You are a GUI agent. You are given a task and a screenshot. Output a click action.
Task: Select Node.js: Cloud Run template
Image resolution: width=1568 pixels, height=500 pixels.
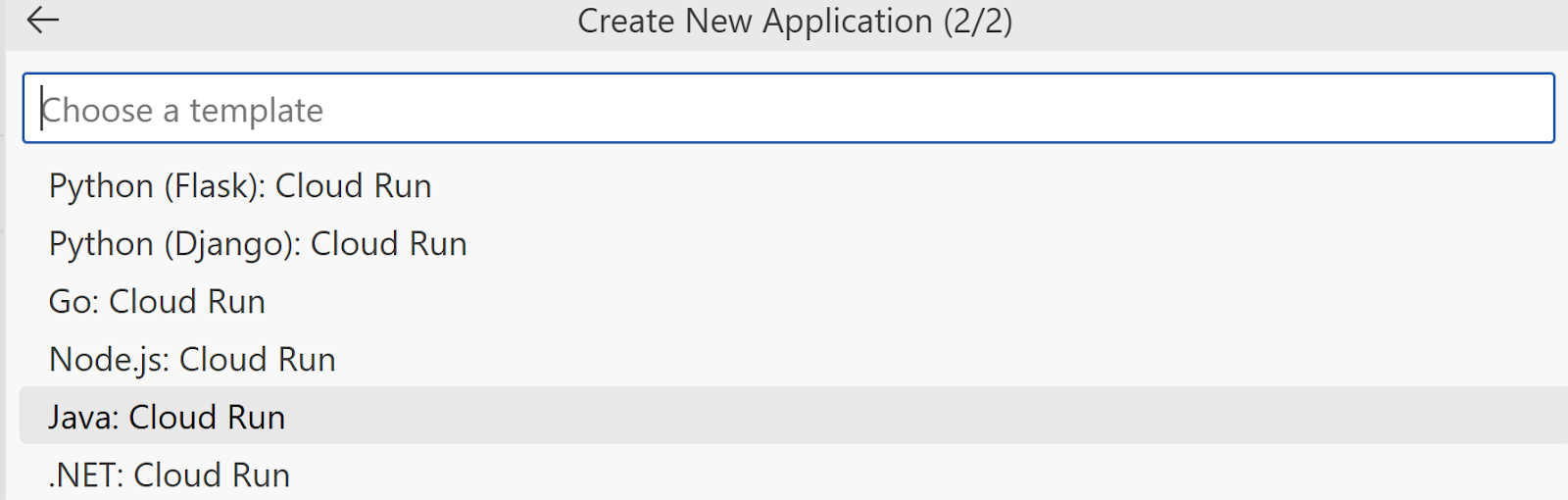[x=192, y=360]
